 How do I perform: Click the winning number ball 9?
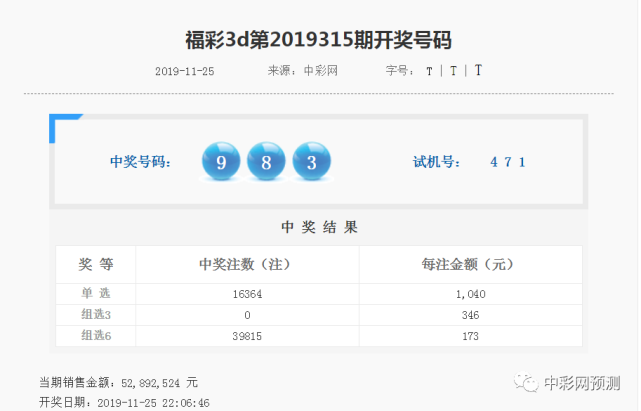click(x=221, y=161)
